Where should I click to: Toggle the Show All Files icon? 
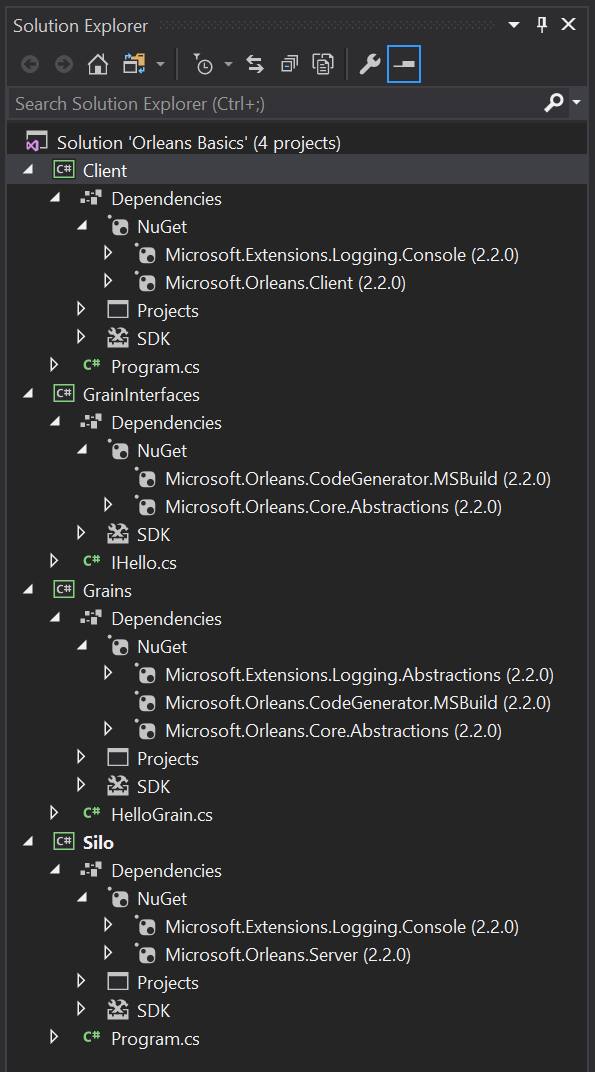click(323, 64)
